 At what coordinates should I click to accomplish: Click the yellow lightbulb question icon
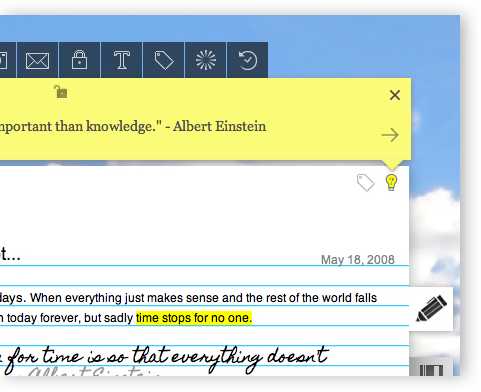coord(391,182)
